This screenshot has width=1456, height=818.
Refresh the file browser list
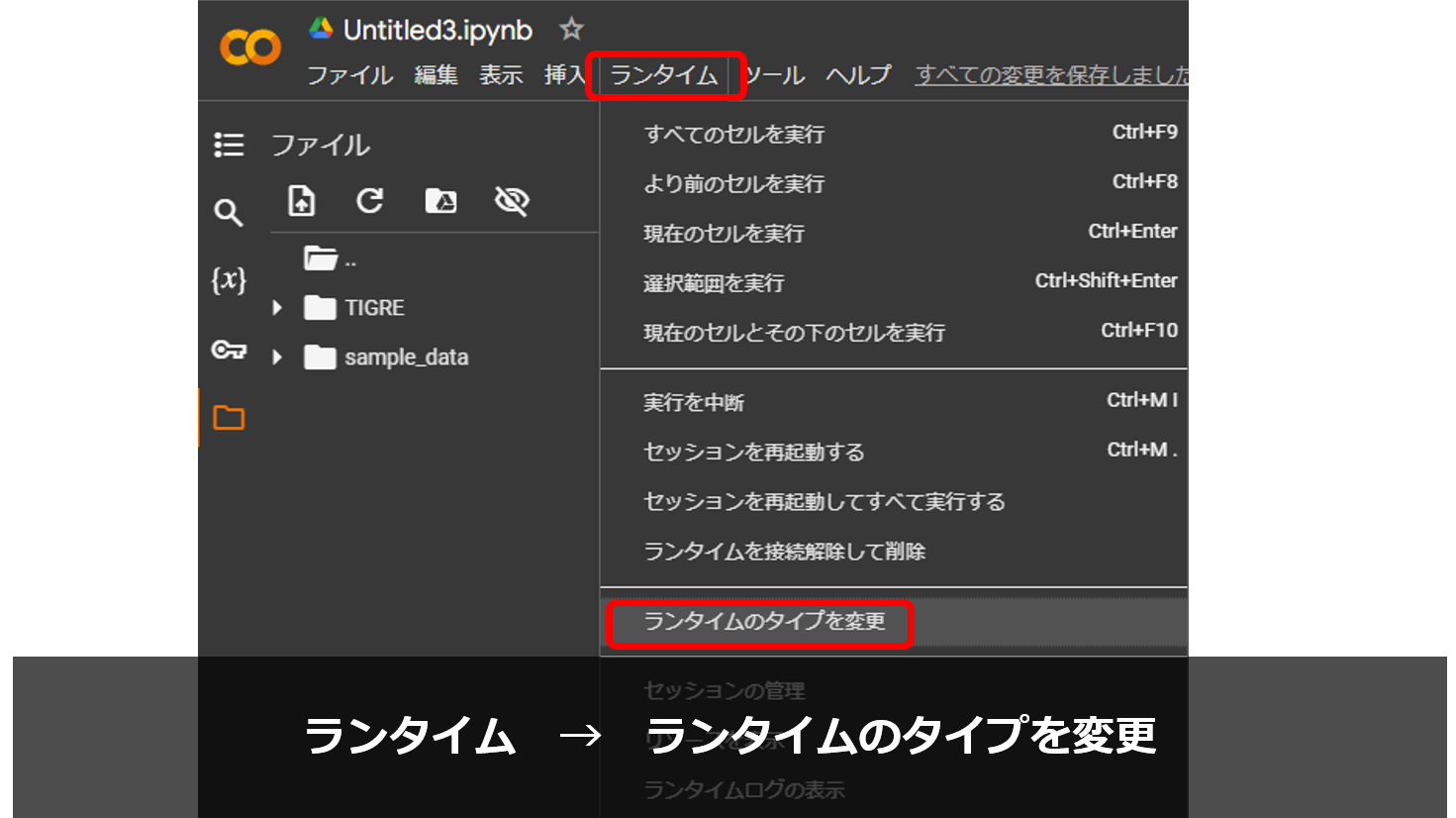pos(370,201)
